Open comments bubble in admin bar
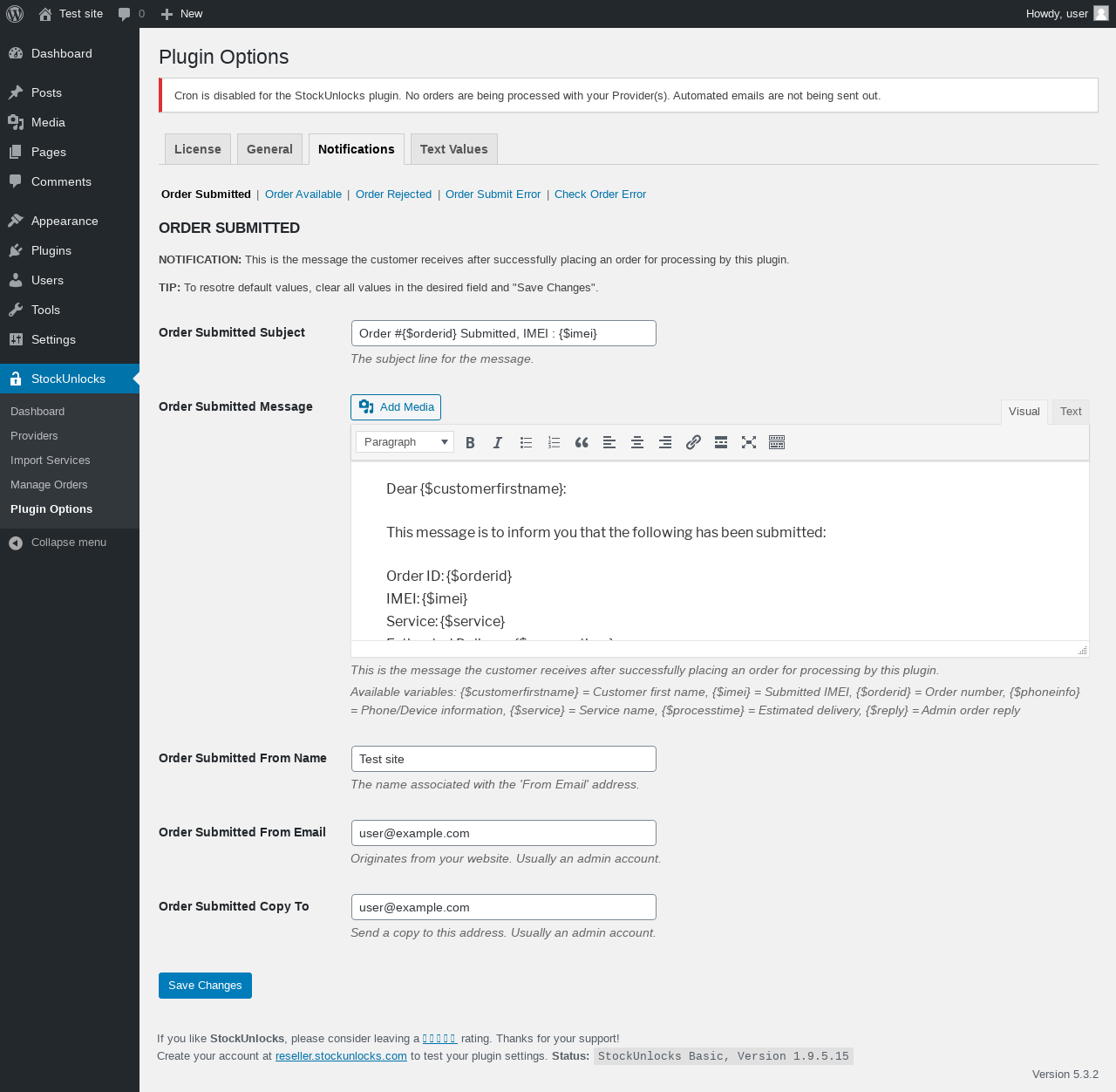This screenshot has width=1116, height=1092. tap(132, 14)
